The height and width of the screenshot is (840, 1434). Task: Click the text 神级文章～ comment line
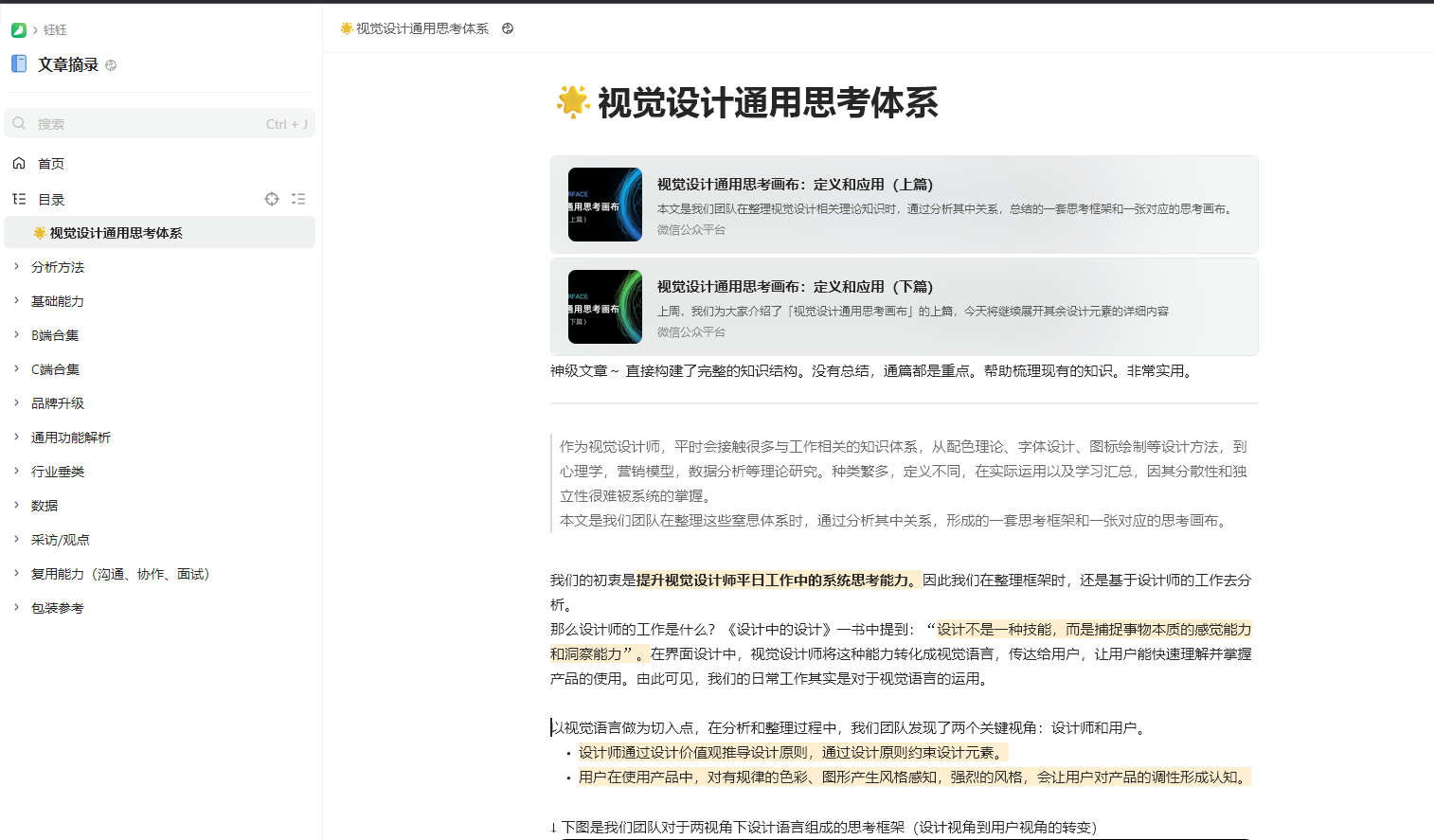point(873,371)
